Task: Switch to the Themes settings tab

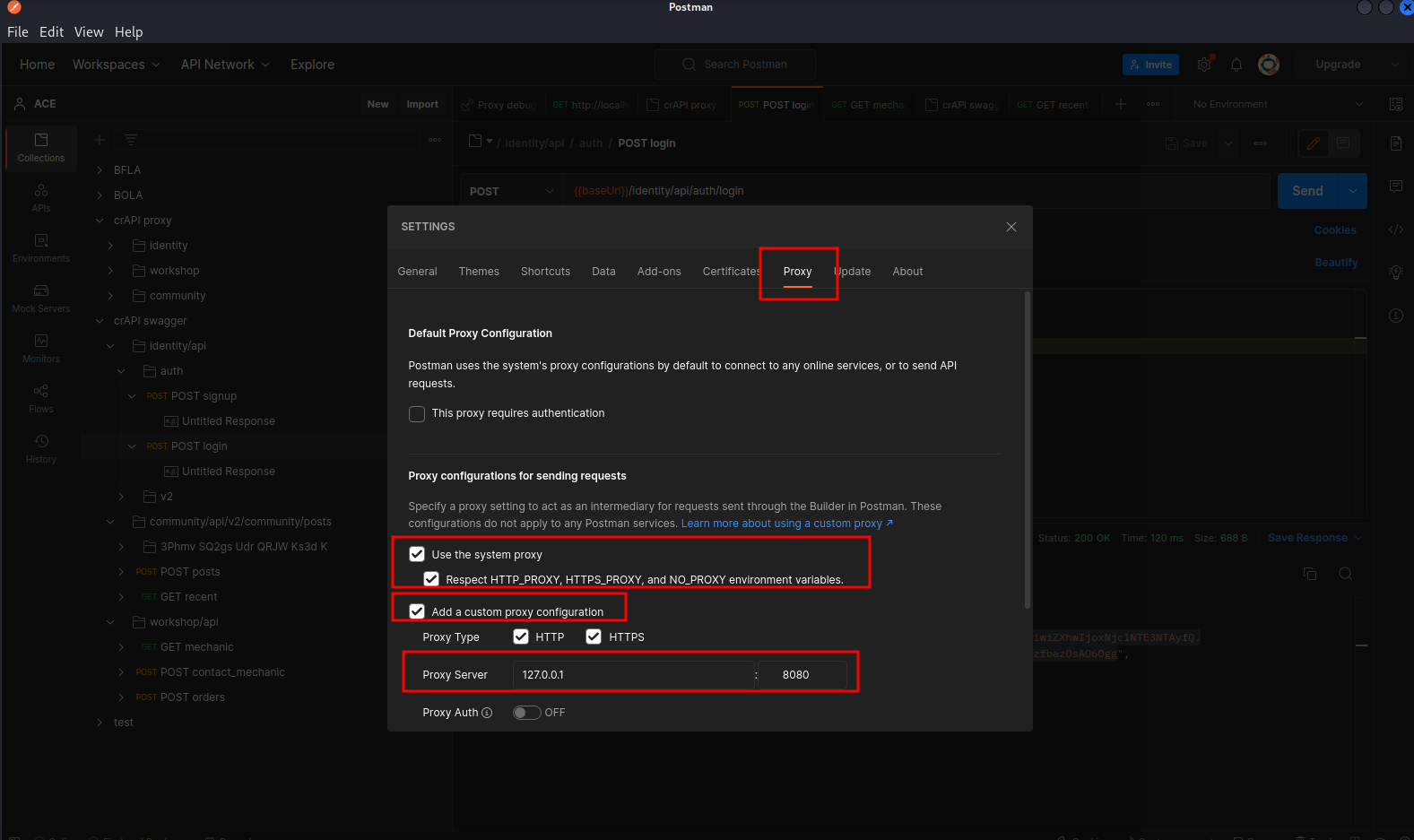Action: tap(479, 272)
